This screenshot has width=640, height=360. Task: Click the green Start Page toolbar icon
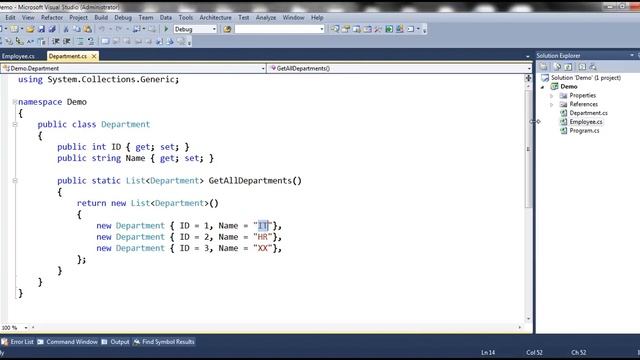click(389, 29)
